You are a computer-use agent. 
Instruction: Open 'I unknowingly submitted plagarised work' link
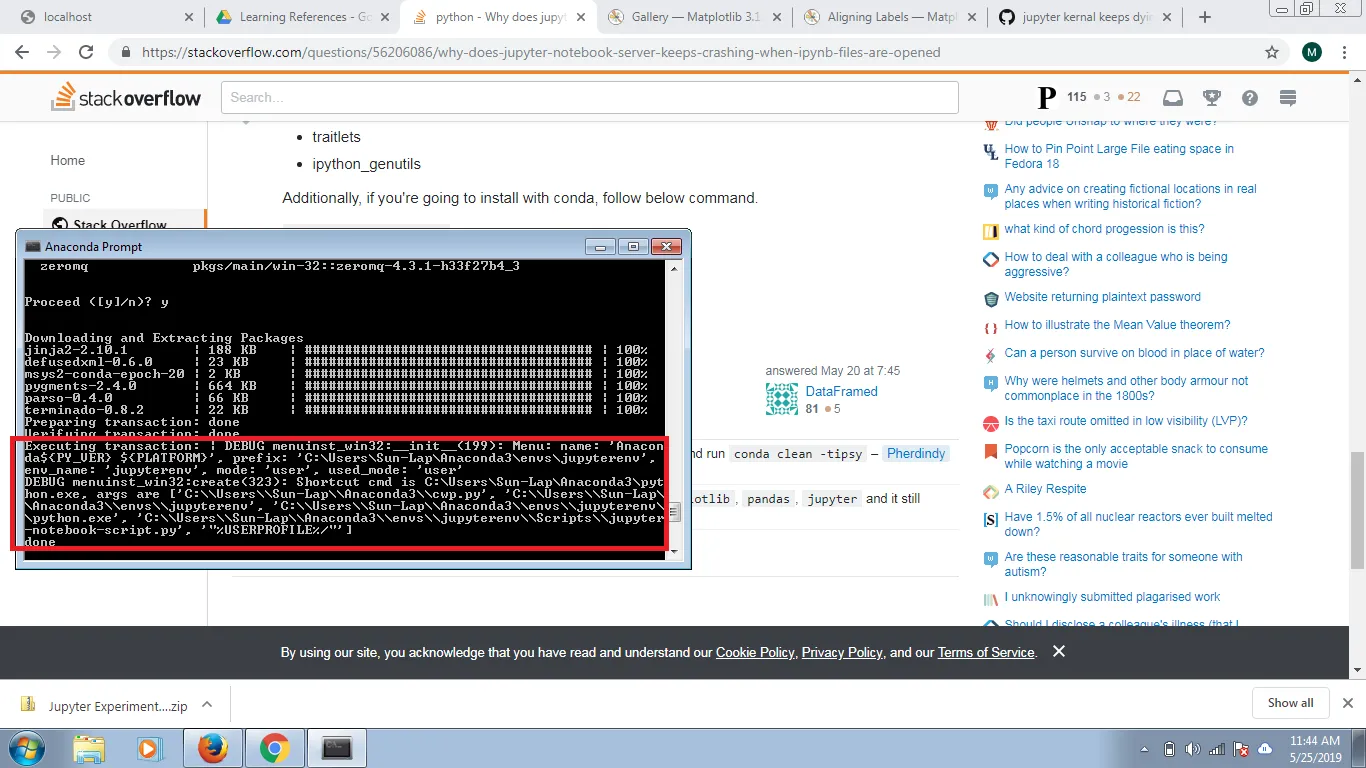1113,597
